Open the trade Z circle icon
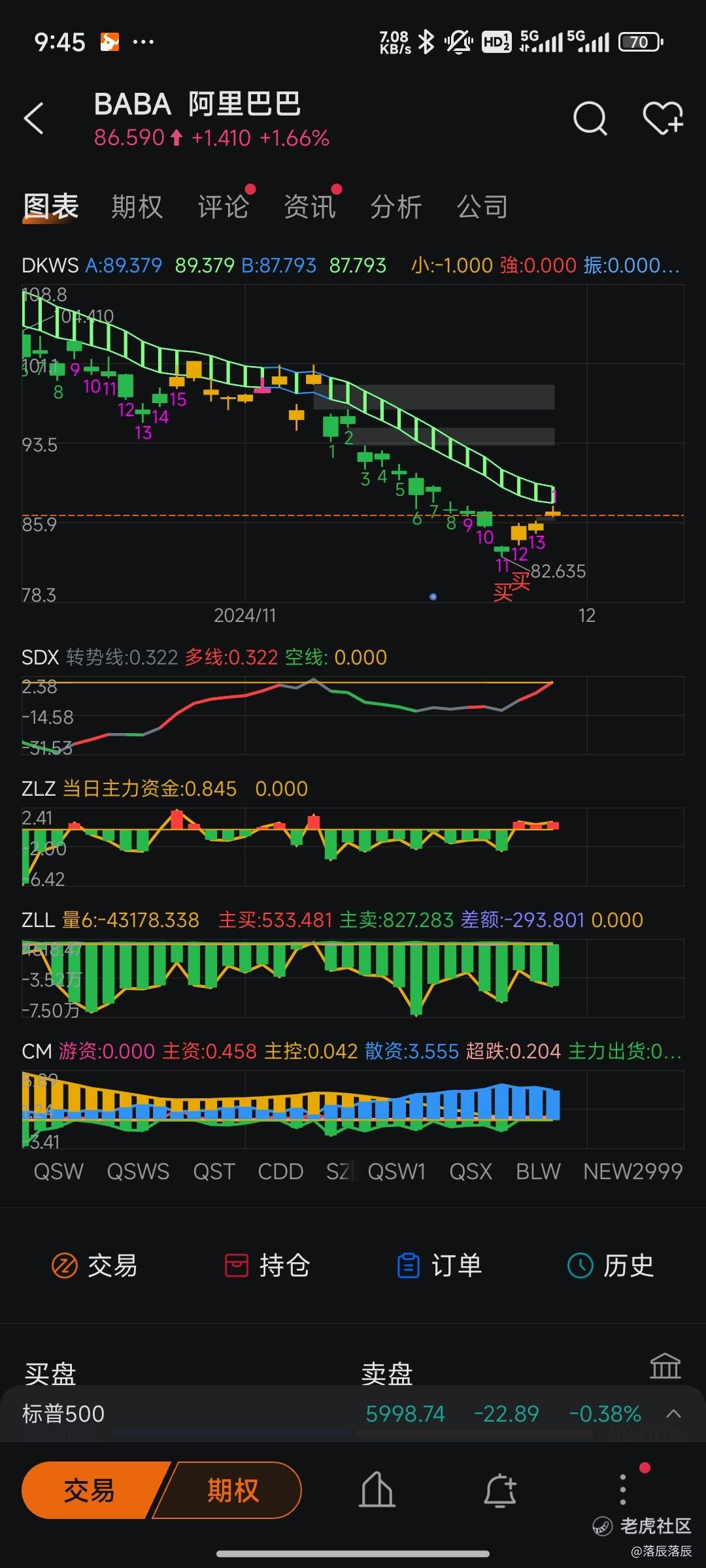 [64, 1266]
